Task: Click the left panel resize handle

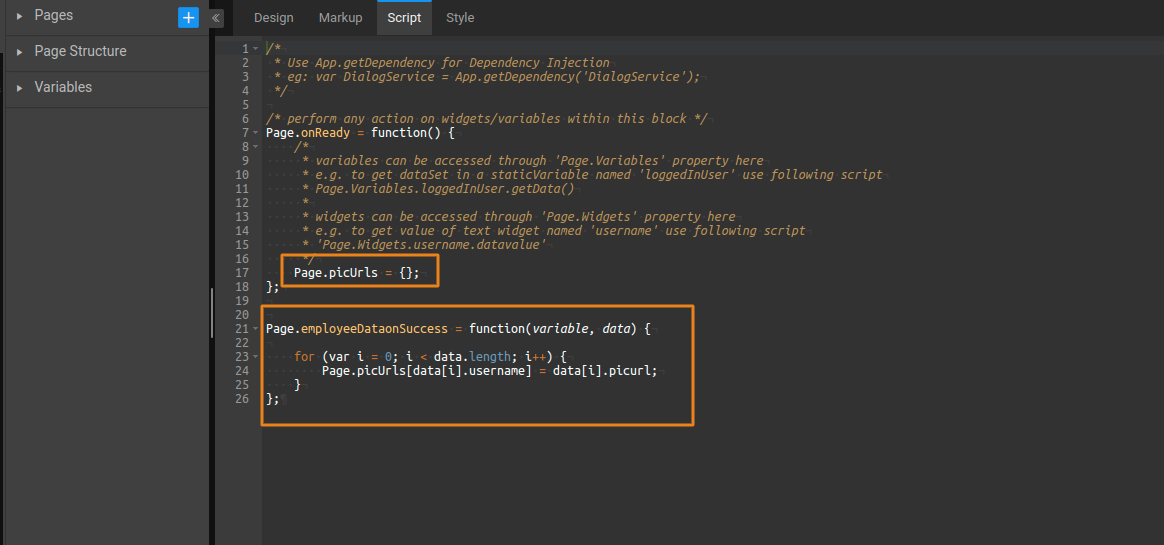Action: point(211,313)
